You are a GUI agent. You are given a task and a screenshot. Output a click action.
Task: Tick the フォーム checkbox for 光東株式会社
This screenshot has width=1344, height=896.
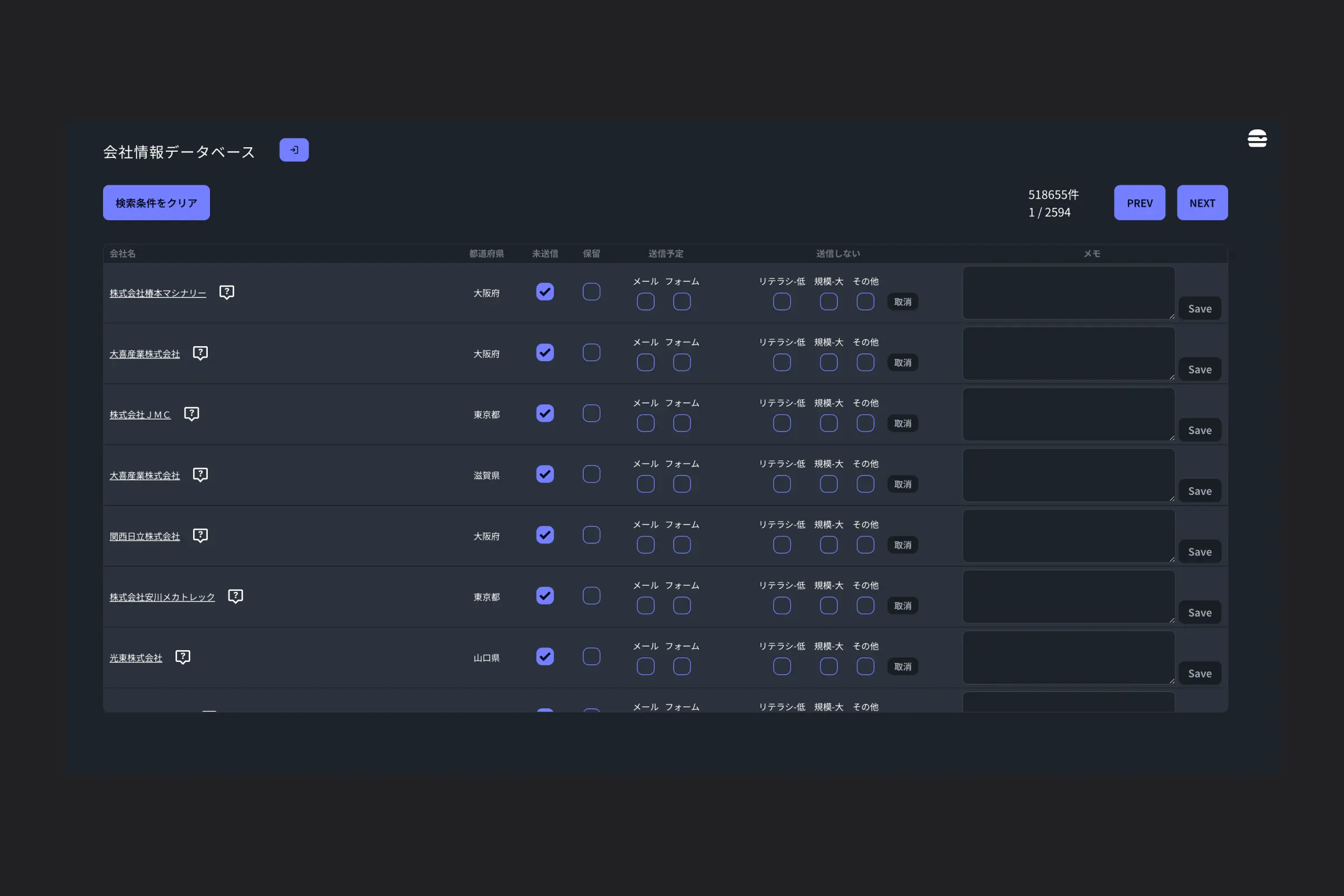(x=681, y=666)
